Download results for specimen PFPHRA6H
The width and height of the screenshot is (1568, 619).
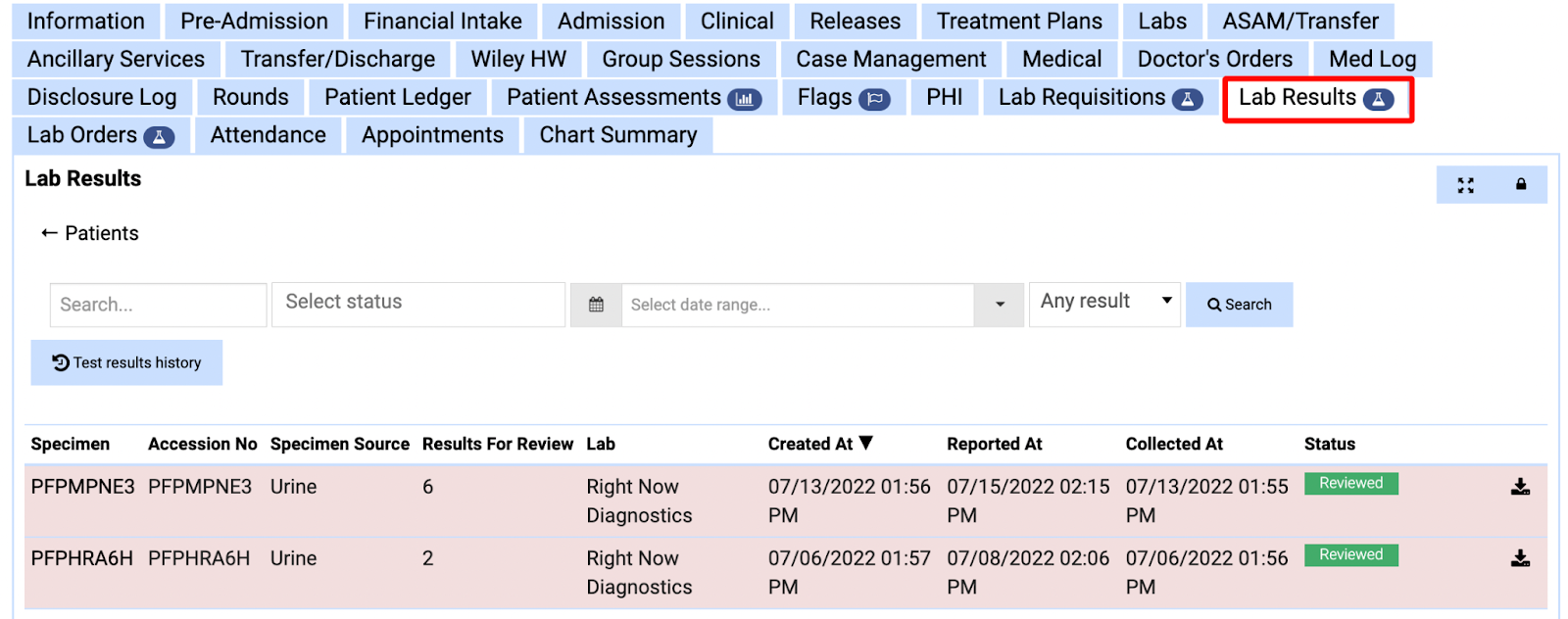1520,558
